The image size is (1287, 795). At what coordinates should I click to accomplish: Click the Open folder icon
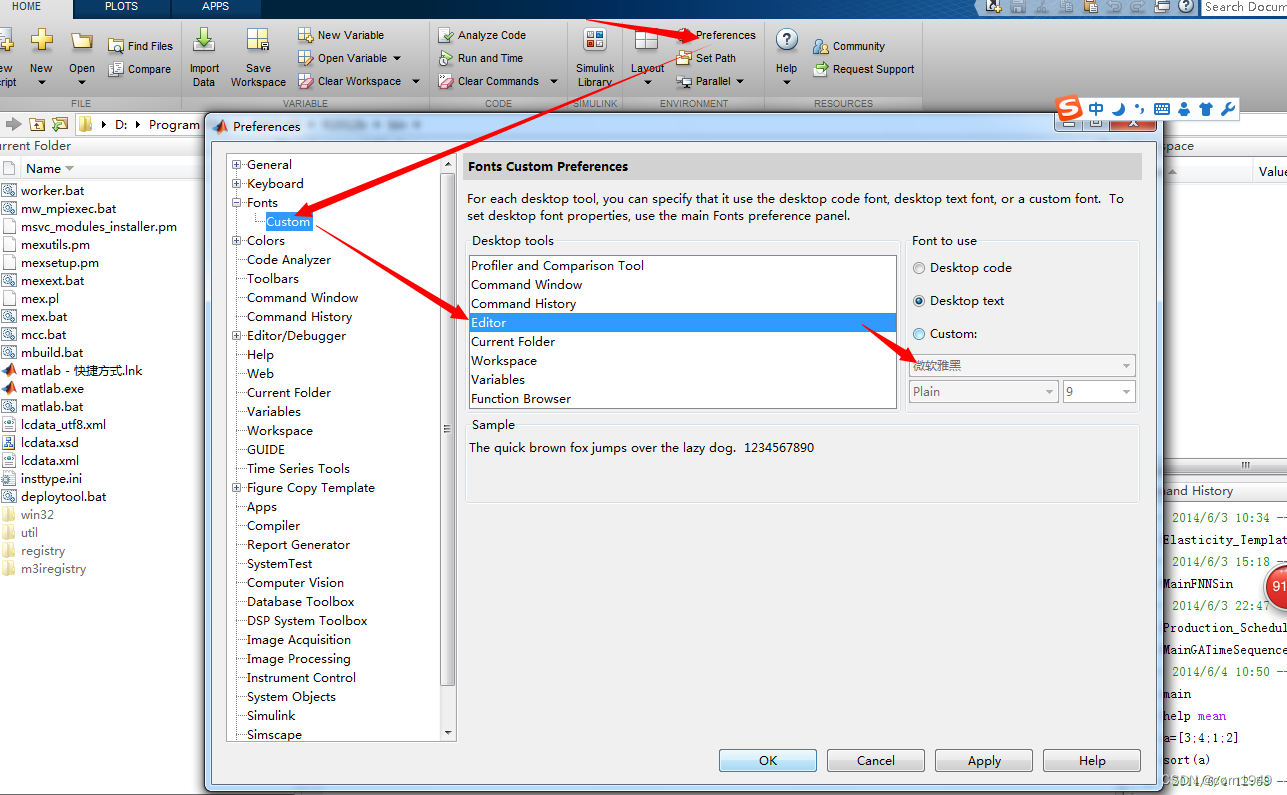pyautogui.click(x=82, y=42)
